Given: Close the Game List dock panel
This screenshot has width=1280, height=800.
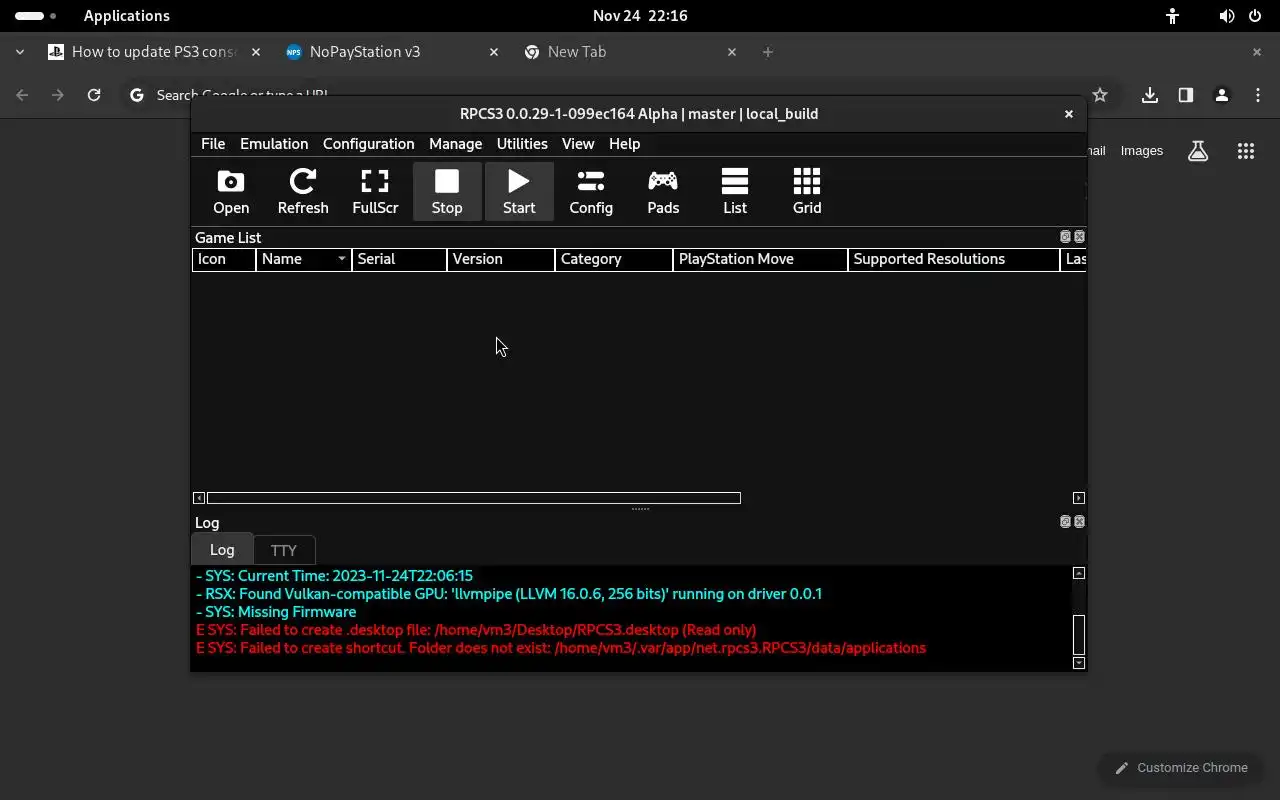Looking at the screenshot, I should click(1079, 237).
